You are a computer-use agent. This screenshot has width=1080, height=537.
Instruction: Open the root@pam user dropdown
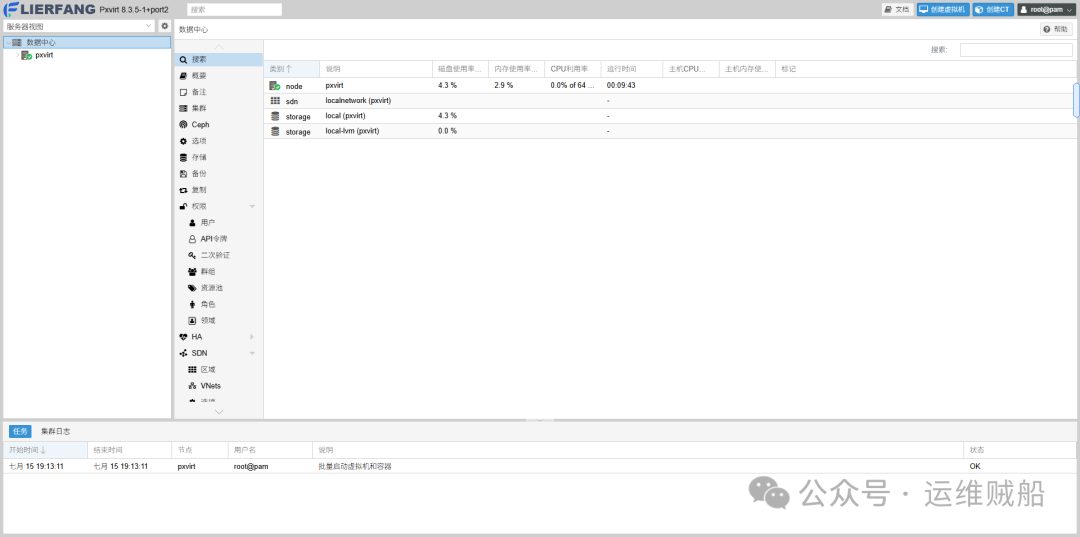(1046, 10)
